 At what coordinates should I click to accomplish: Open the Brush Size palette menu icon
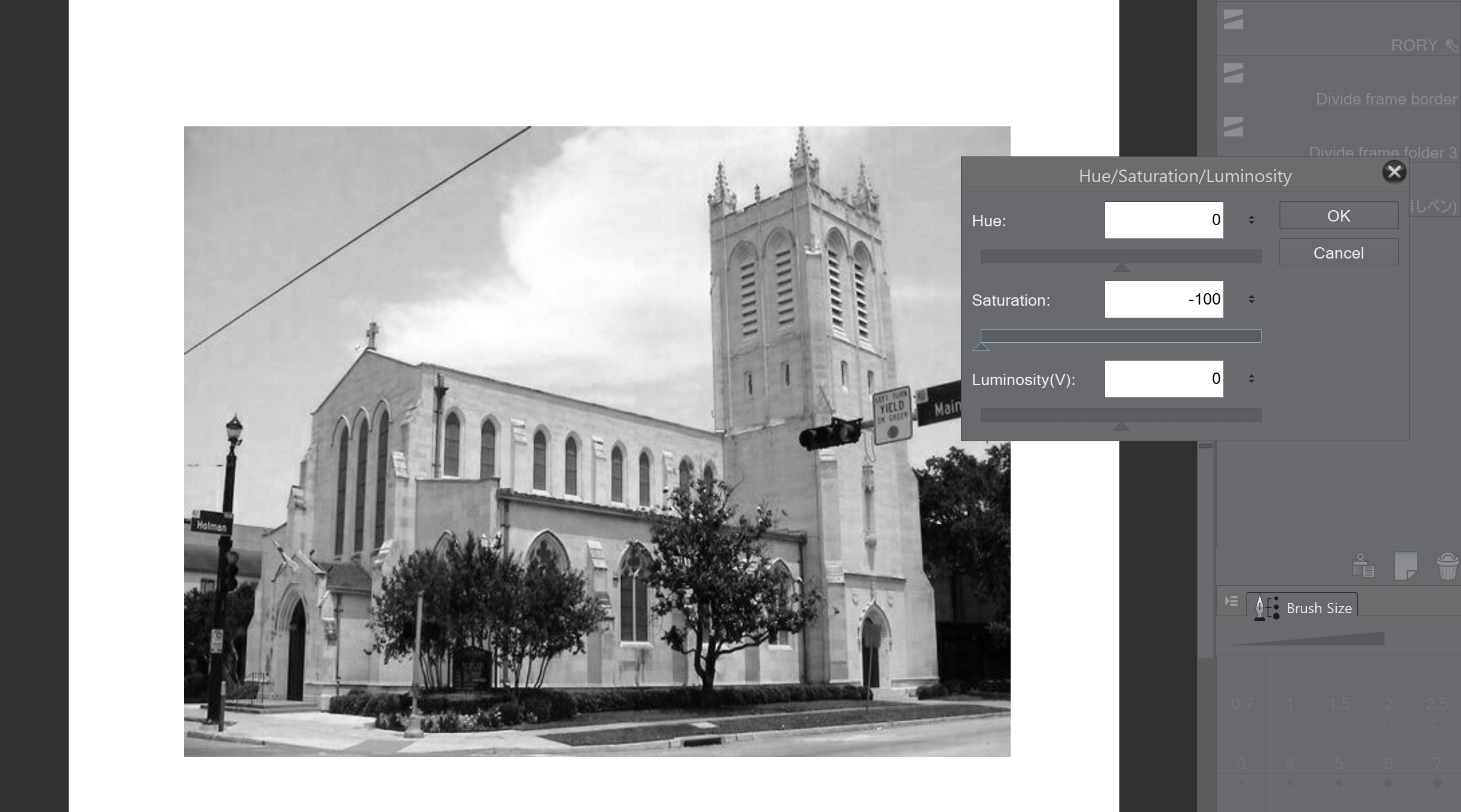(1231, 601)
